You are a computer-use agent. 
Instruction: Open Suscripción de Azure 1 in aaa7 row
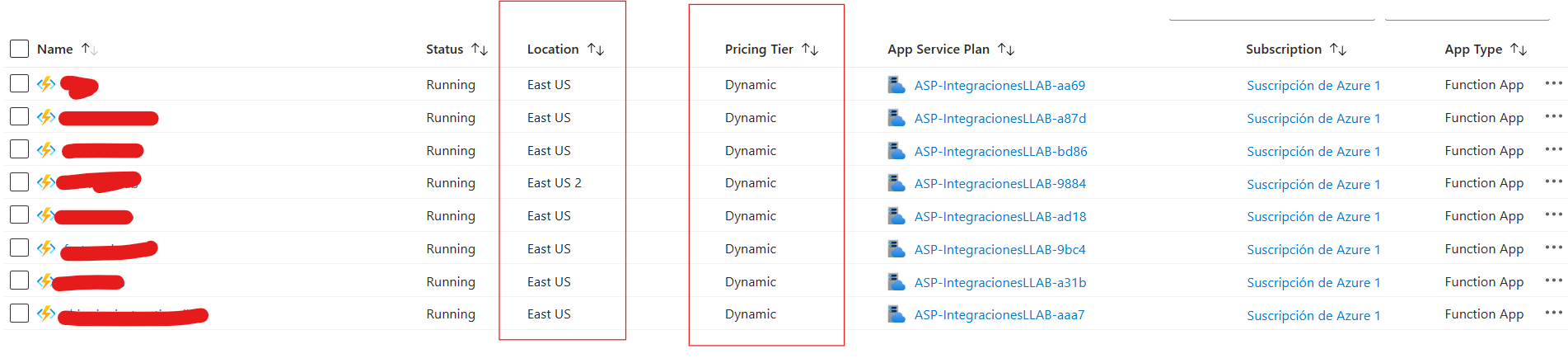[1313, 315]
